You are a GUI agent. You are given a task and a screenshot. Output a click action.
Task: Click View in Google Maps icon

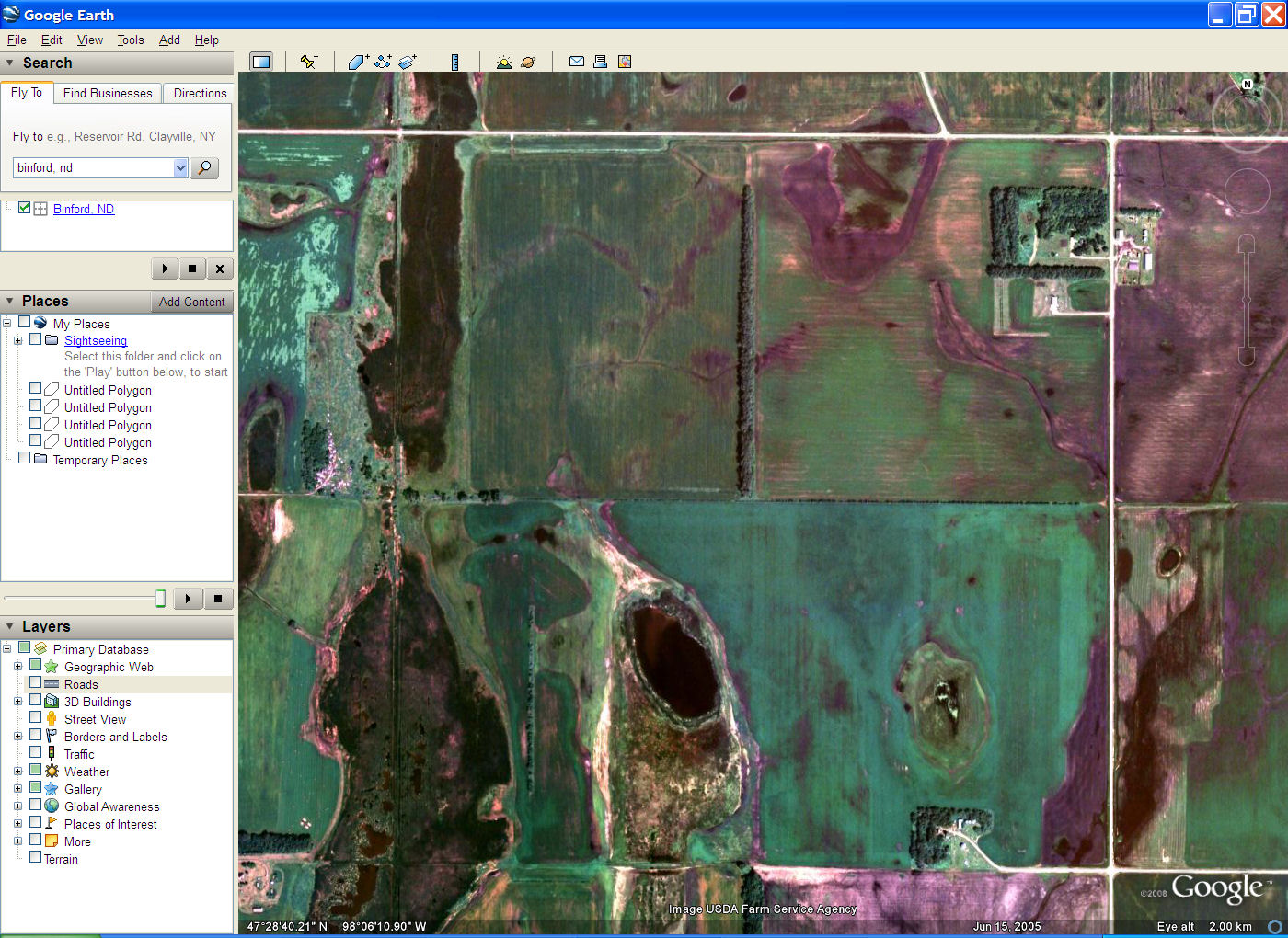[625, 62]
